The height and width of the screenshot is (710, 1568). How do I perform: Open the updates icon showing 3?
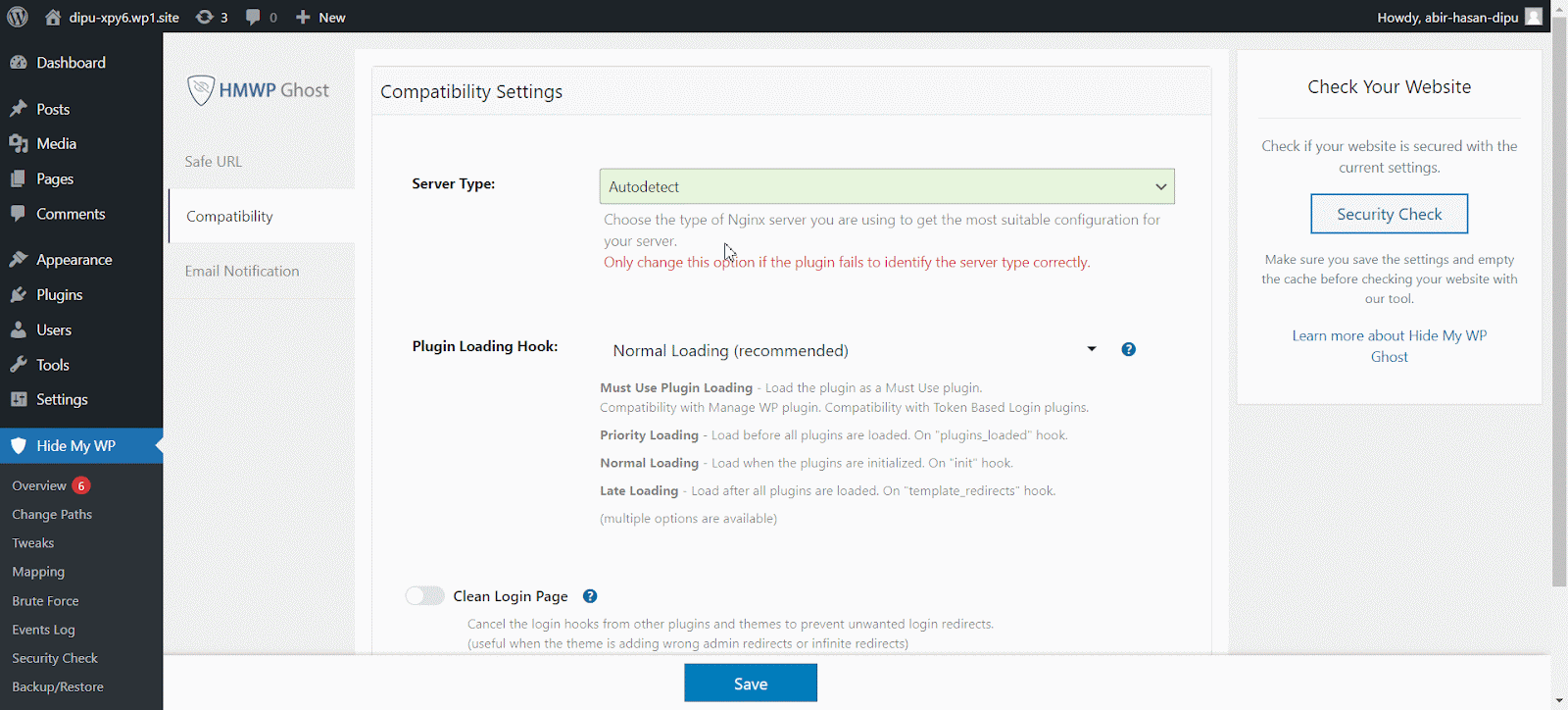pos(204,18)
